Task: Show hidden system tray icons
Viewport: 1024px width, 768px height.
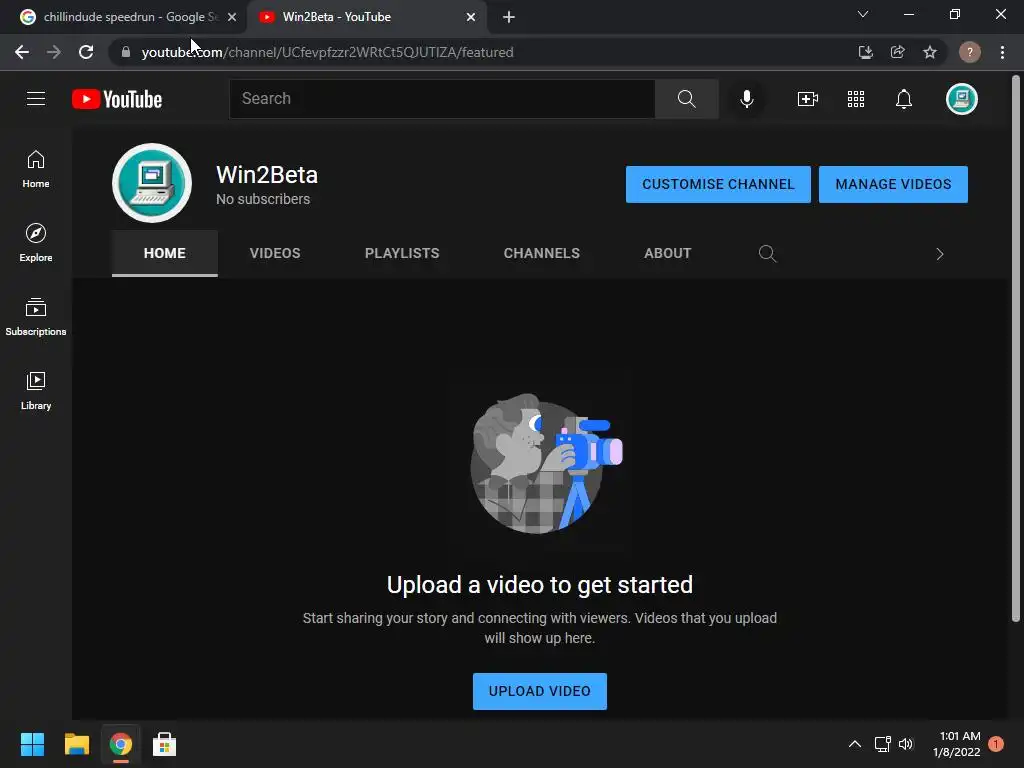Action: pos(854,744)
